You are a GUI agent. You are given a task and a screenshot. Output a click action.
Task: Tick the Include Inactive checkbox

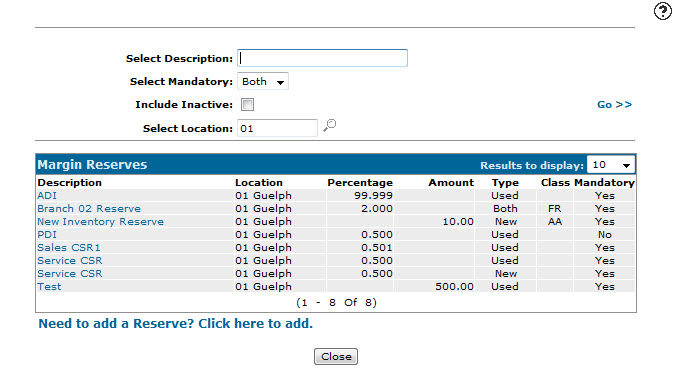[247, 104]
